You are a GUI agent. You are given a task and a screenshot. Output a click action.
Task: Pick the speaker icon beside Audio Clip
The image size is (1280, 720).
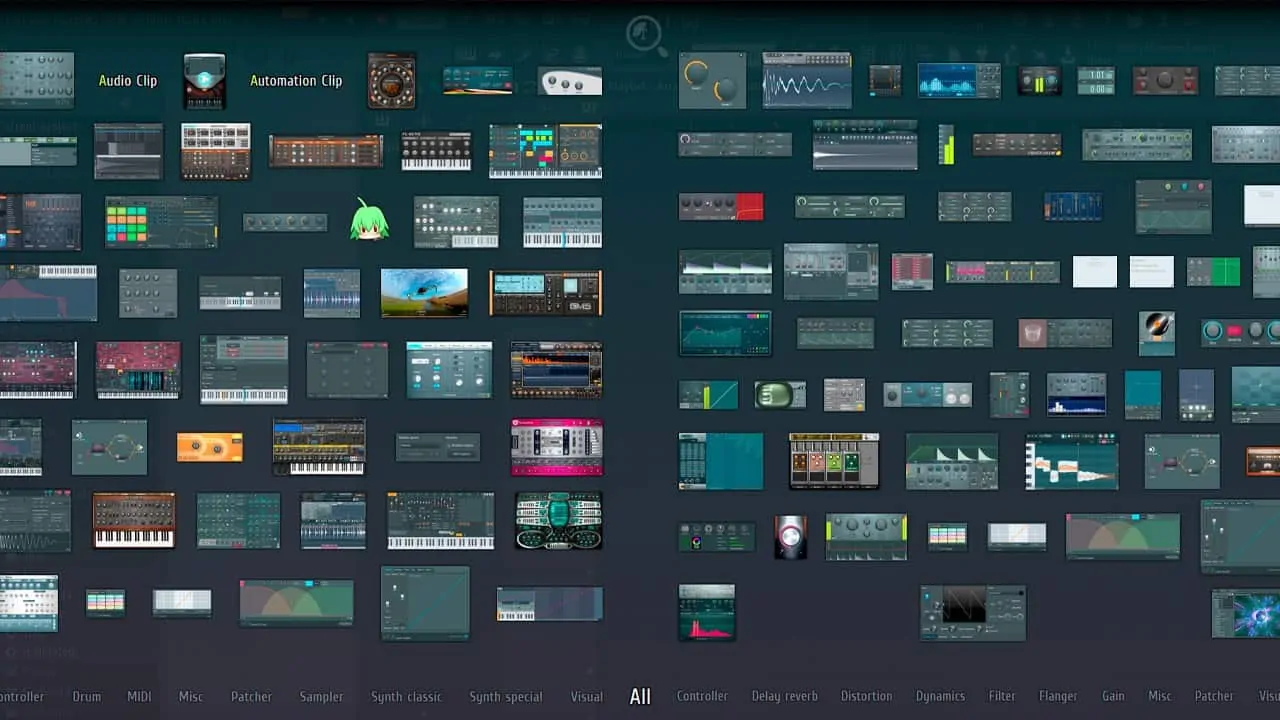point(204,81)
